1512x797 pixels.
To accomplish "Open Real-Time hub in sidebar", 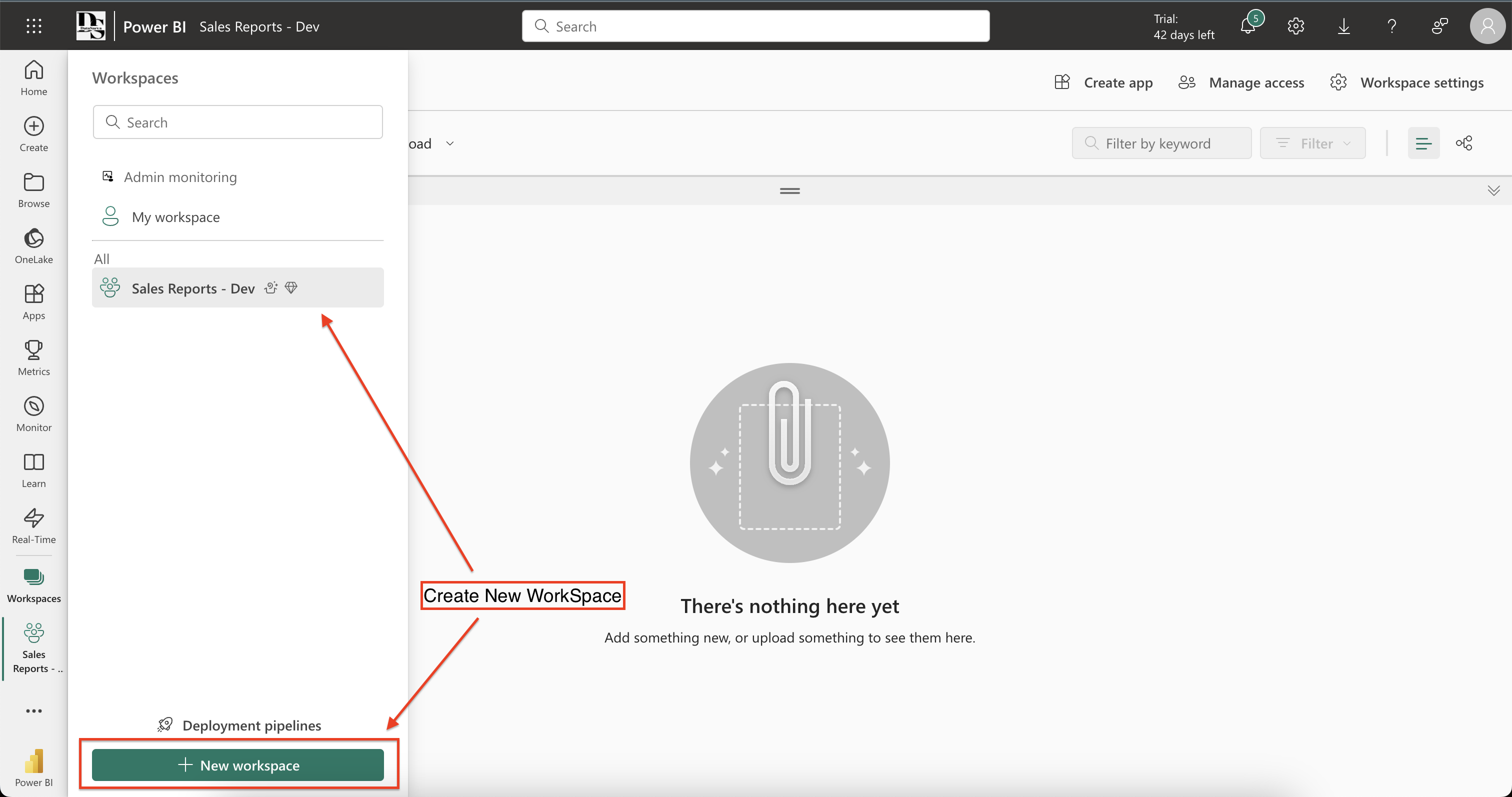I will click(x=33, y=526).
